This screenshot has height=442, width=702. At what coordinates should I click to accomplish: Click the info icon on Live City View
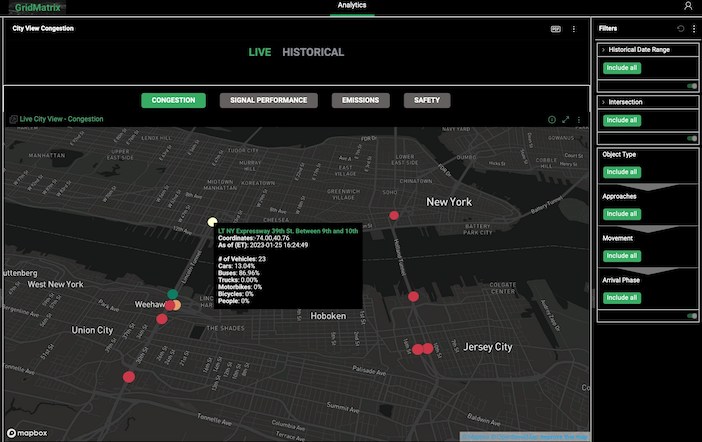[x=551, y=119]
